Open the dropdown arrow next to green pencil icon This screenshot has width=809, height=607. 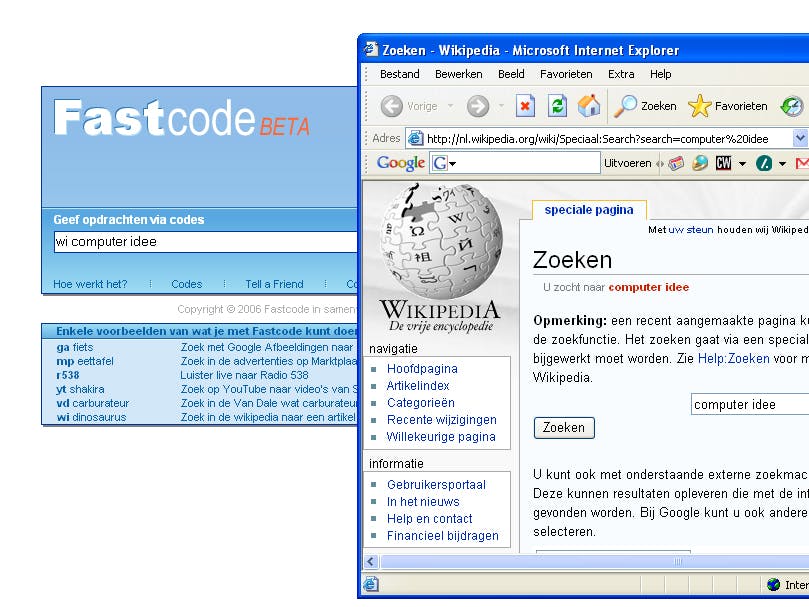point(782,164)
